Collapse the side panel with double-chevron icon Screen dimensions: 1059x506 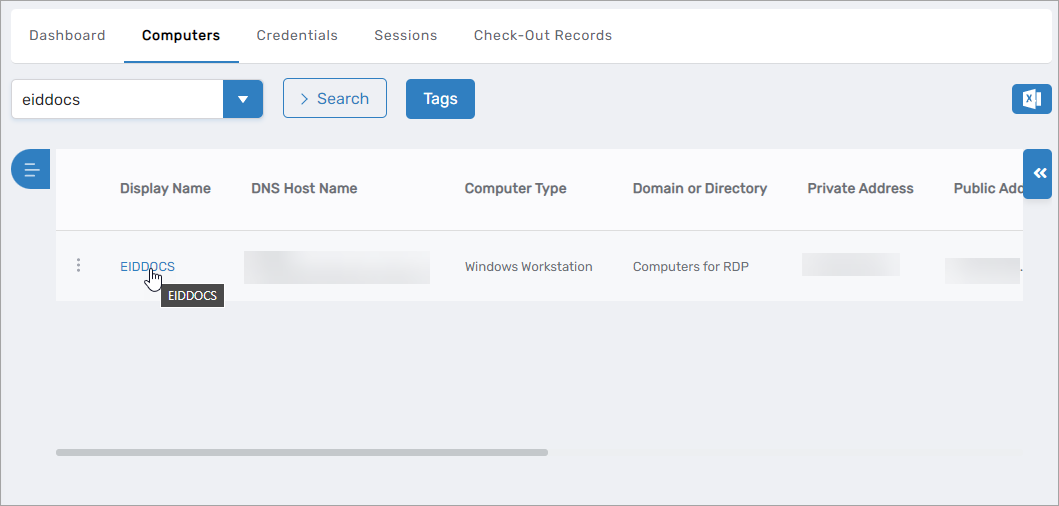pos(1039,174)
